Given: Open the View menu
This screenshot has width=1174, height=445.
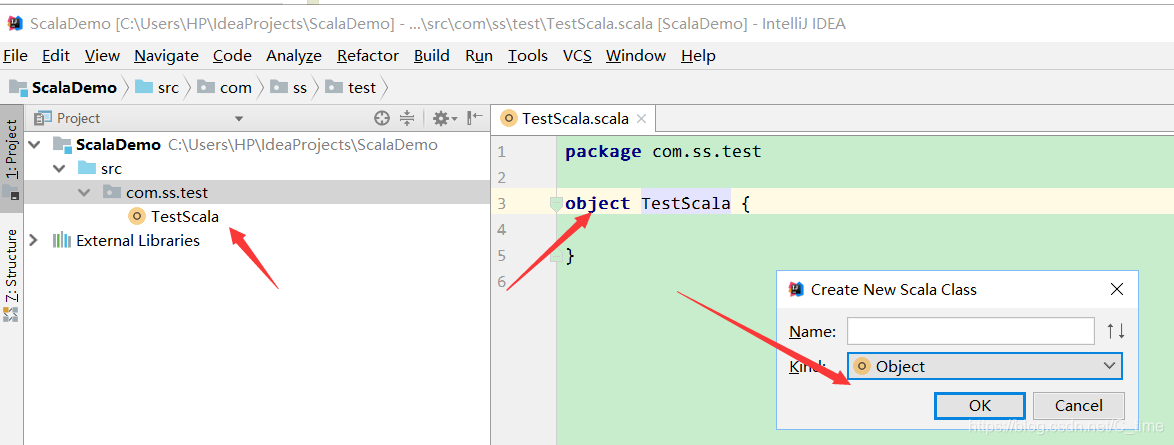Looking at the screenshot, I should (102, 55).
